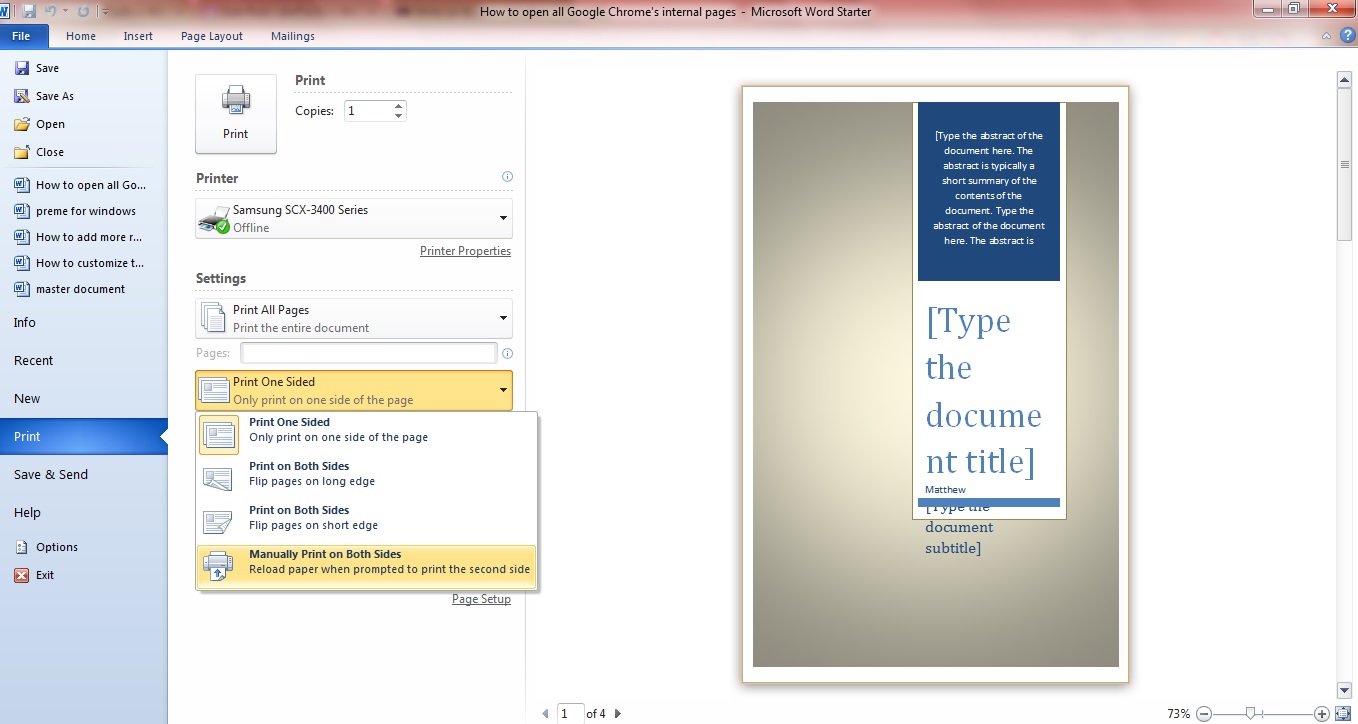Click Quick Access Save icon in title bar
The height and width of the screenshot is (724, 1358).
click(29, 12)
